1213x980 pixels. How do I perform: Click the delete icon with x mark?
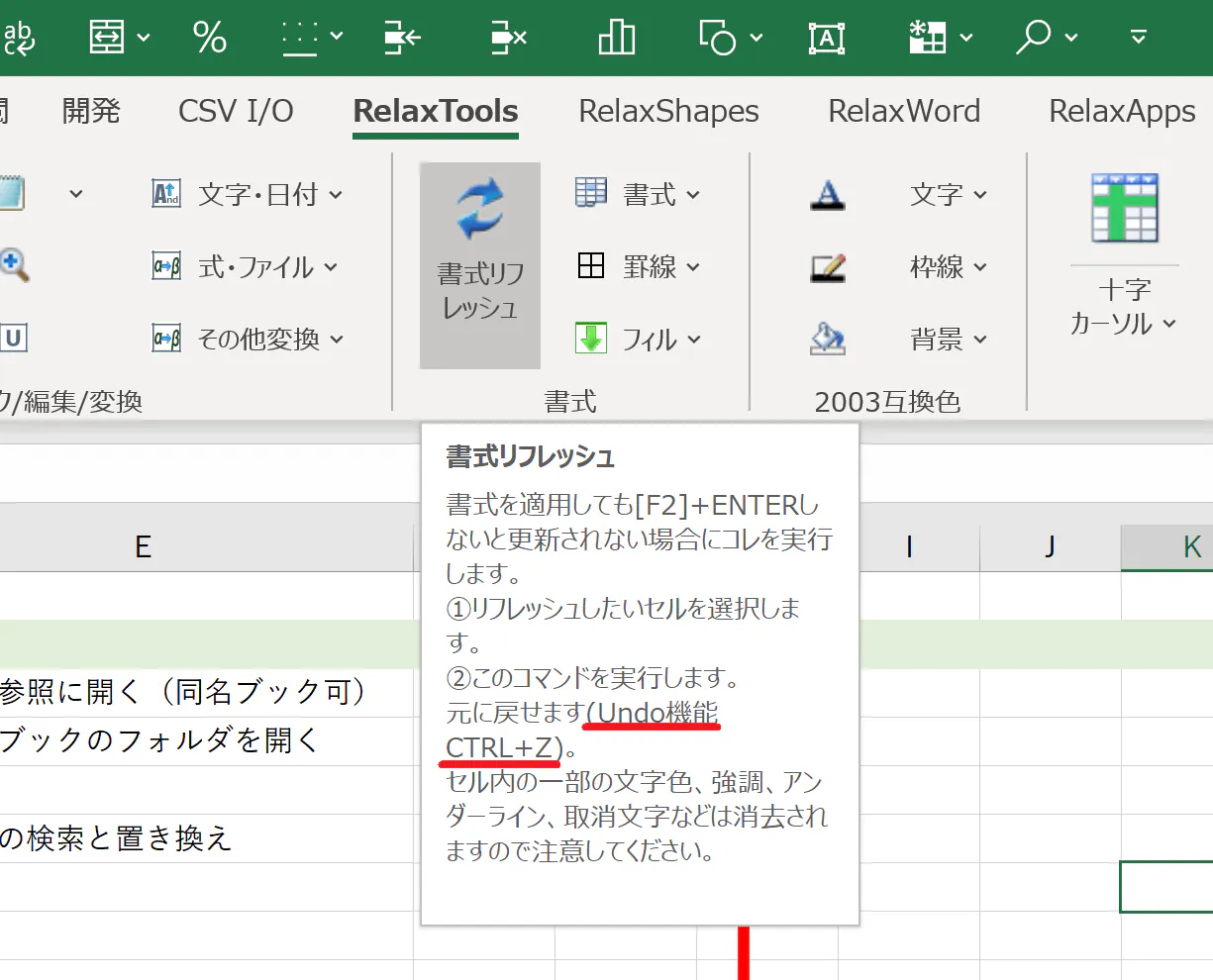(509, 38)
